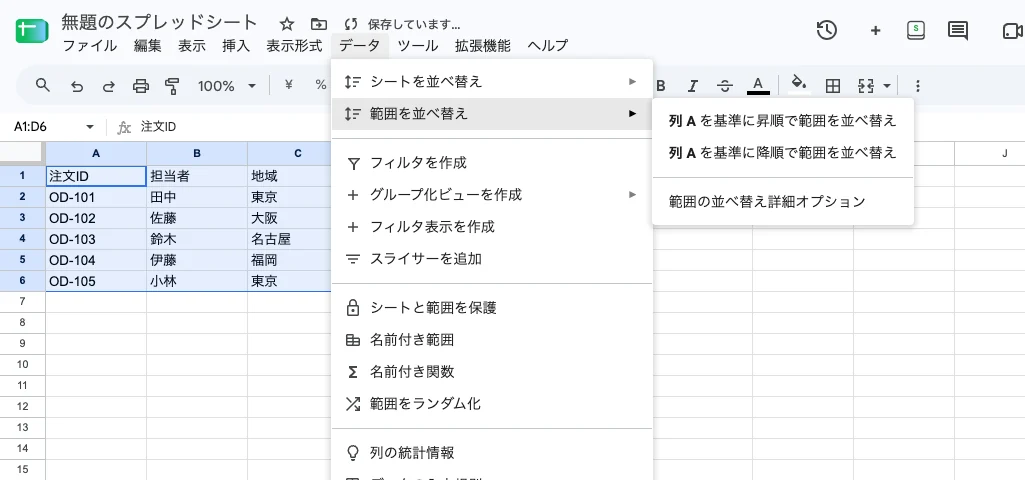Toggle Italic formatting
1025x480 pixels.
693,86
